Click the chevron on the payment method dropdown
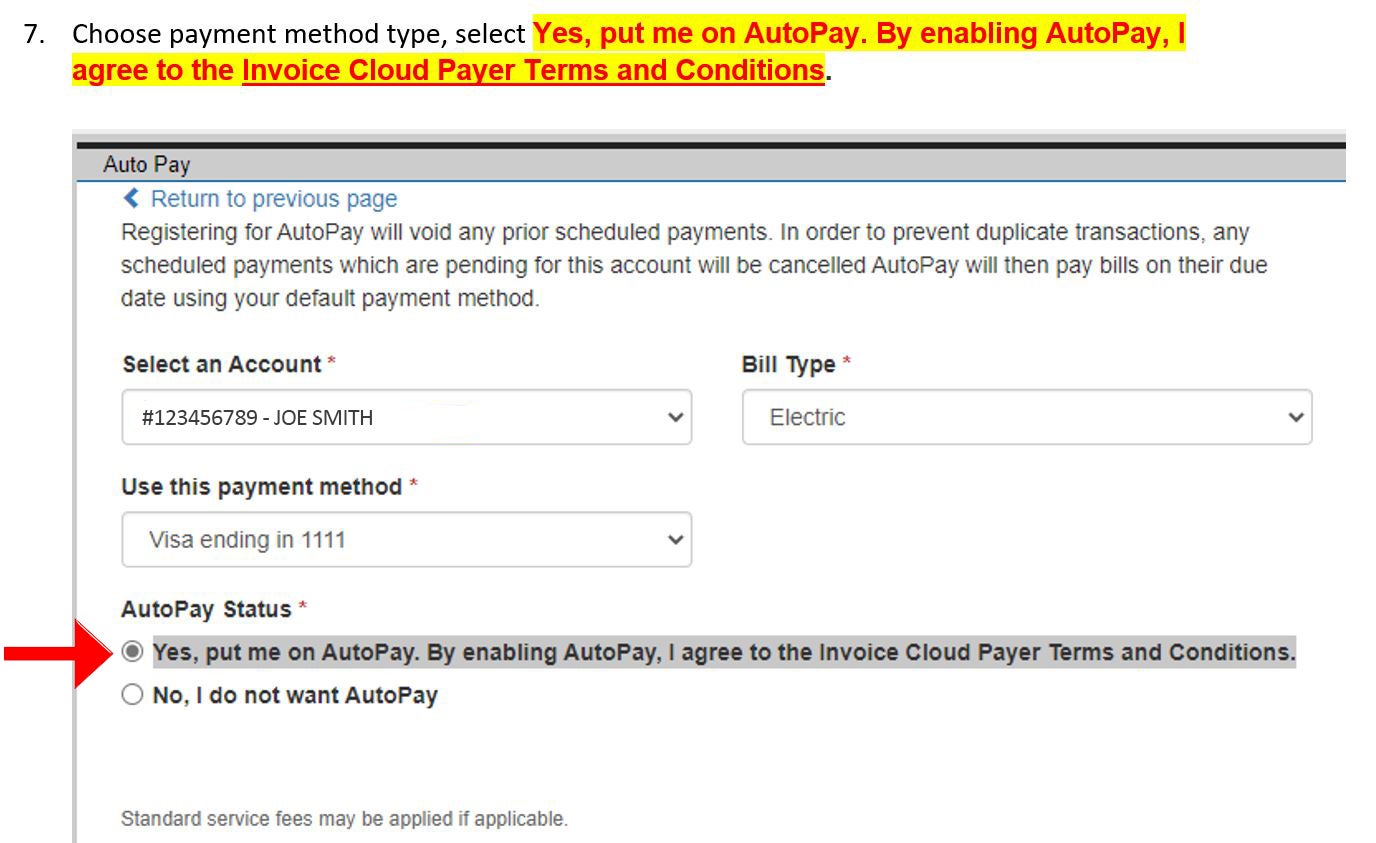This screenshot has width=1376, height=843. coord(678,539)
